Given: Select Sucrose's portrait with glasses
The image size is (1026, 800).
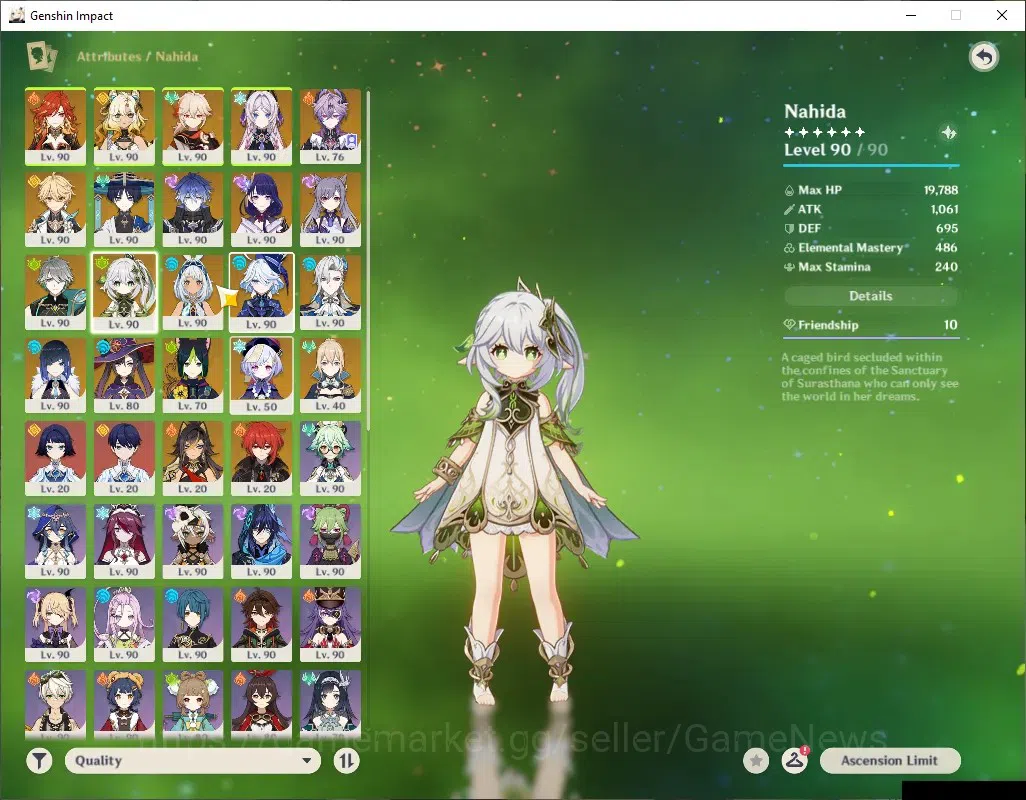Looking at the screenshot, I should 330,459.
